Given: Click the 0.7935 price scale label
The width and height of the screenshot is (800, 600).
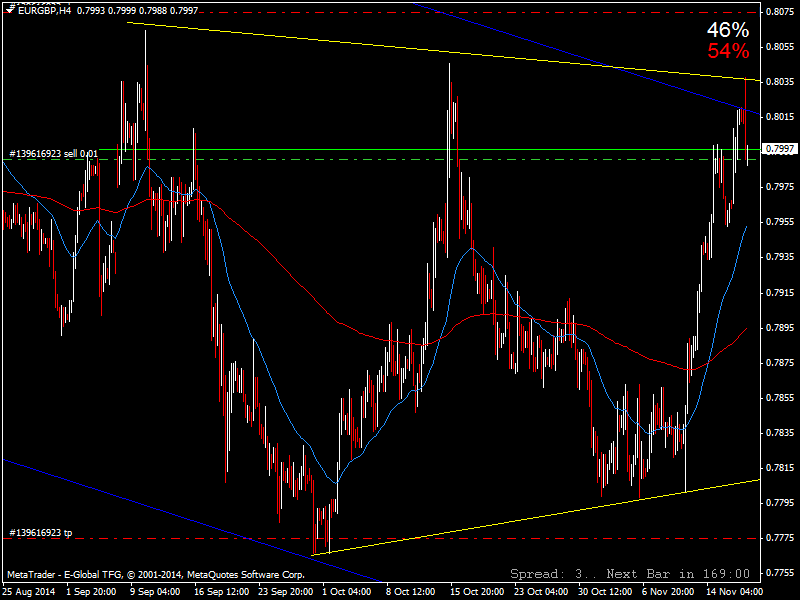Looking at the screenshot, I should coord(780,257).
